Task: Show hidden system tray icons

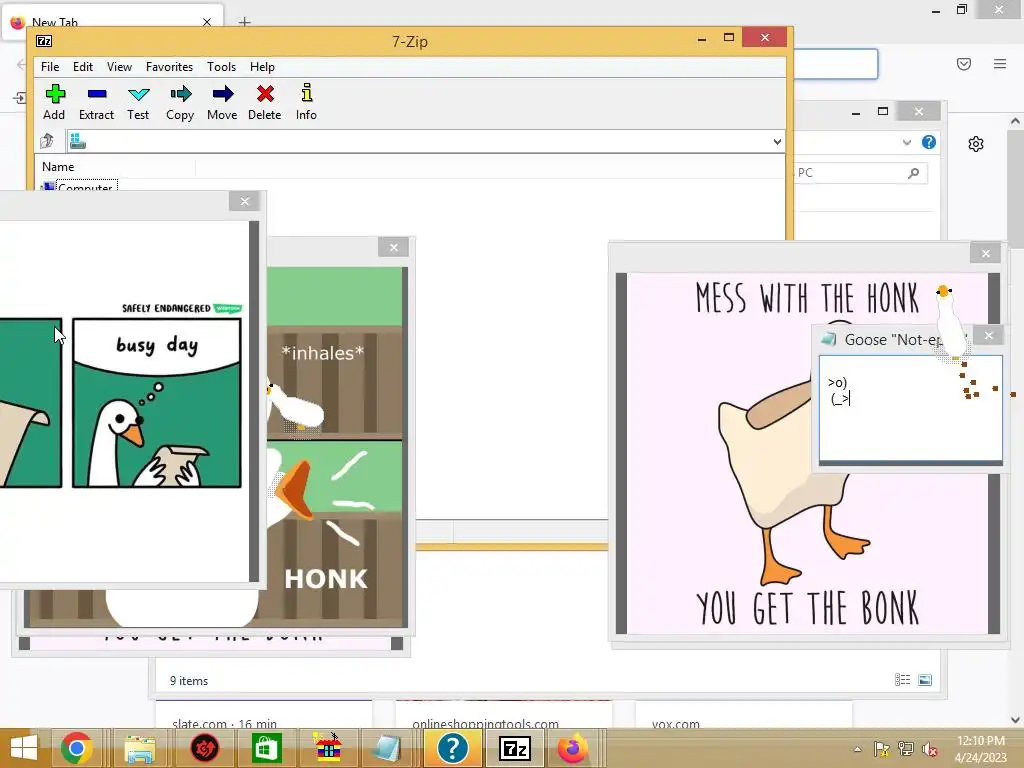Action: 857,750
